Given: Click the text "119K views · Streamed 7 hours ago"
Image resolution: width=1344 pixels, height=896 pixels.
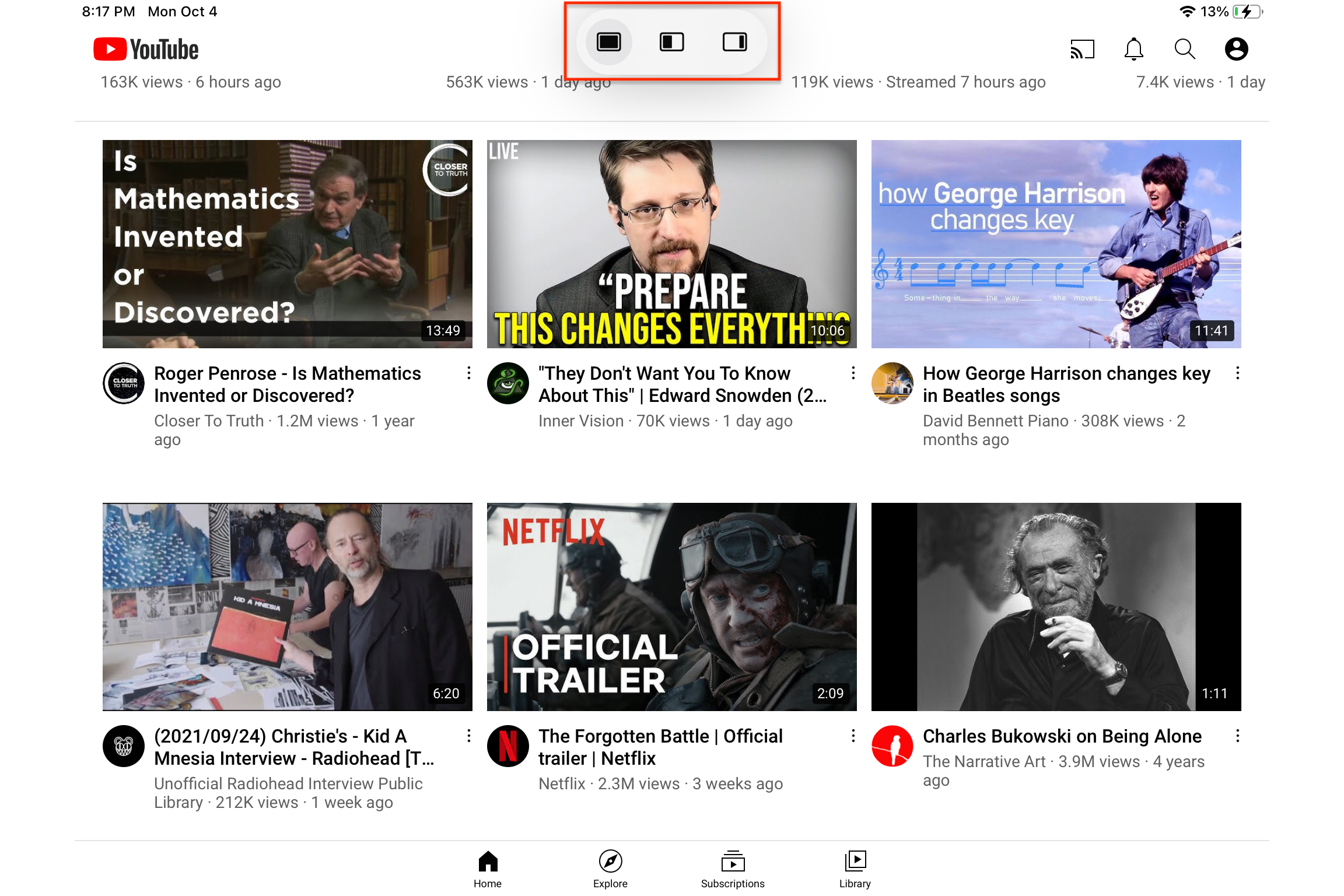Looking at the screenshot, I should click(x=918, y=82).
